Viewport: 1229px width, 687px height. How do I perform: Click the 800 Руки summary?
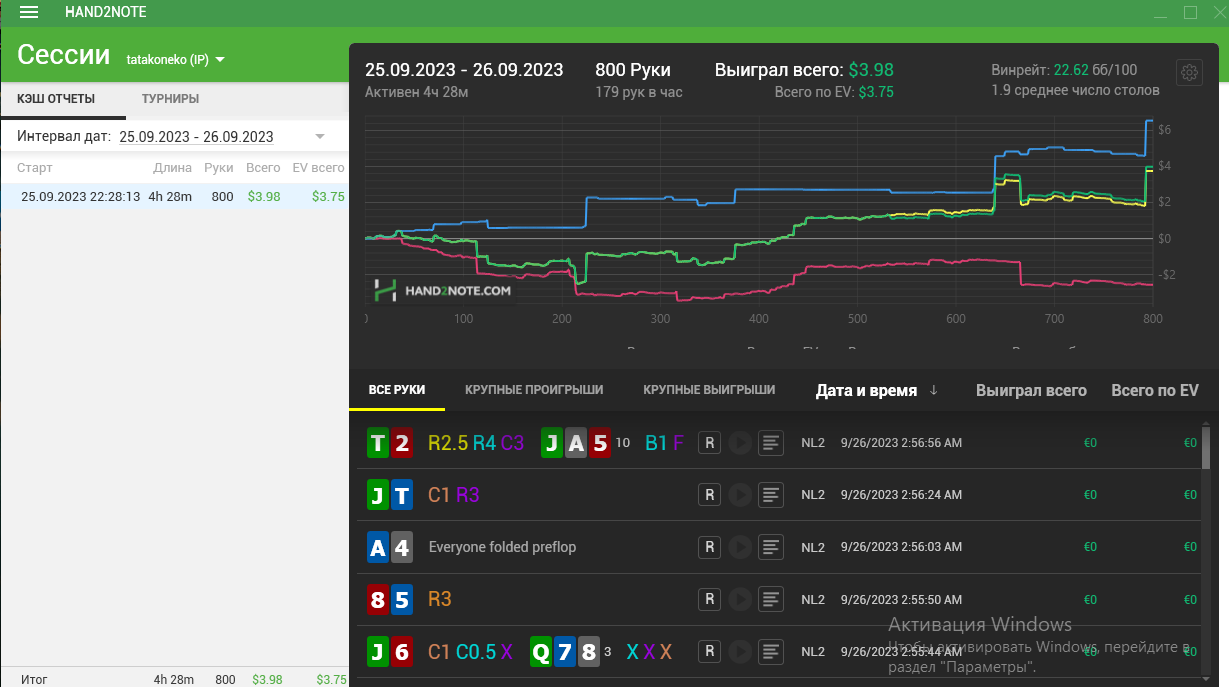click(633, 70)
